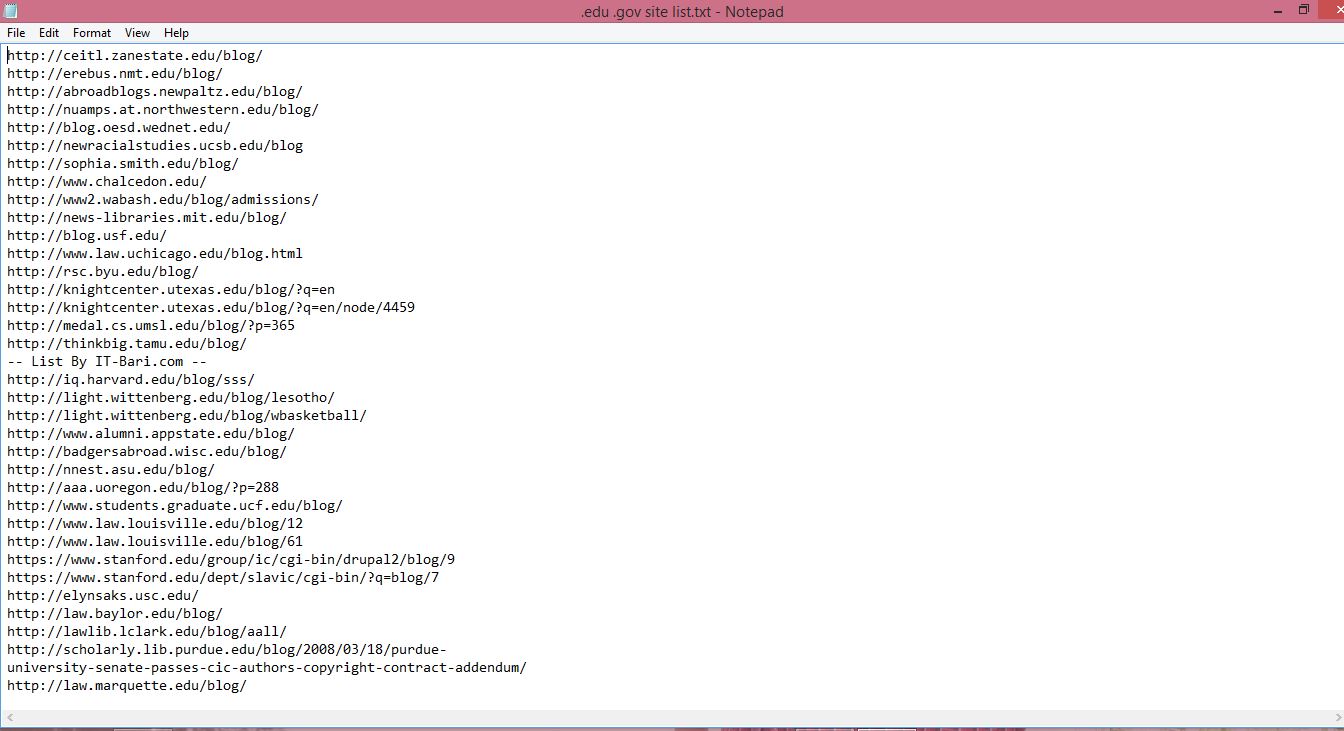Click the Notepad icon in the title bar
The height and width of the screenshot is (731, 1344).
point(11,11)
